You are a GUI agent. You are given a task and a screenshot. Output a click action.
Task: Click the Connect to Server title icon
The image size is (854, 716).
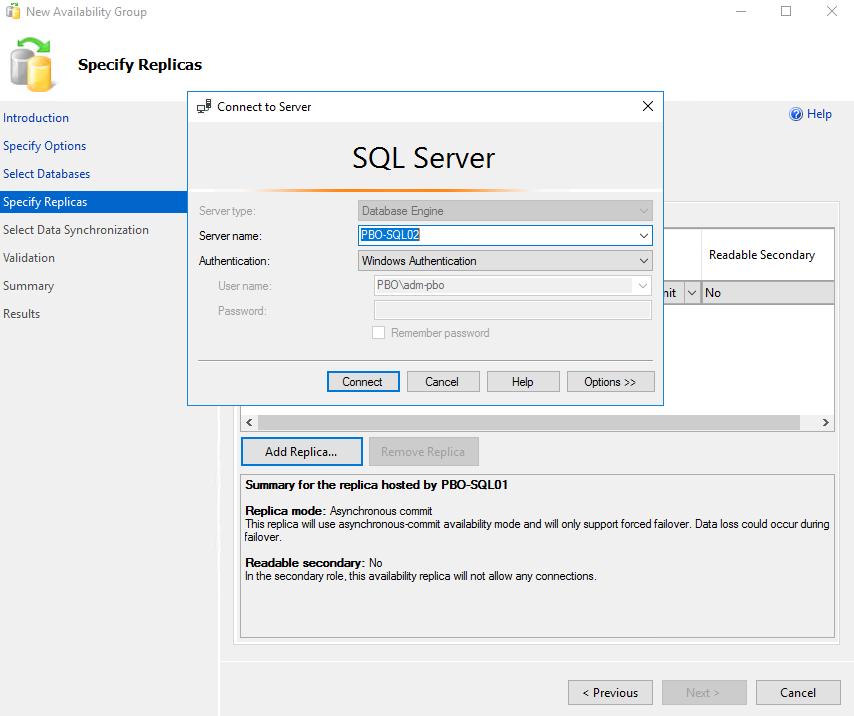(204, 106)
